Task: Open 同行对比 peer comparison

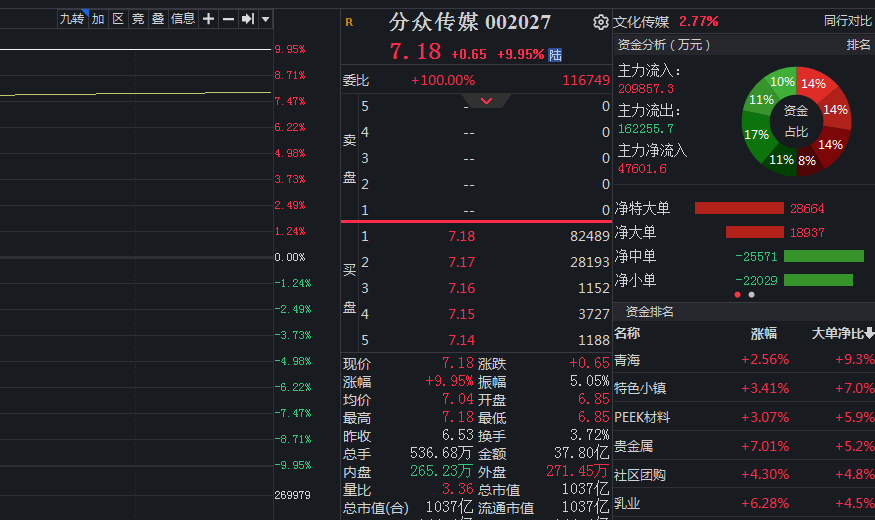Action: 848,21
